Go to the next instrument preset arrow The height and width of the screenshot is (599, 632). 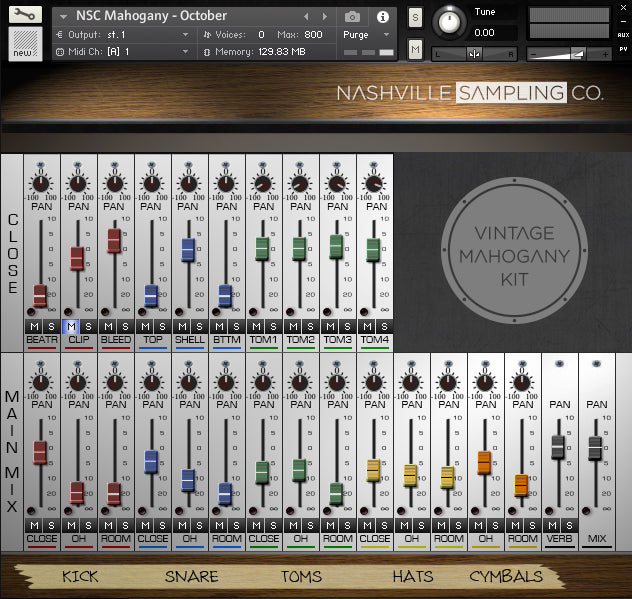point(325,17)
